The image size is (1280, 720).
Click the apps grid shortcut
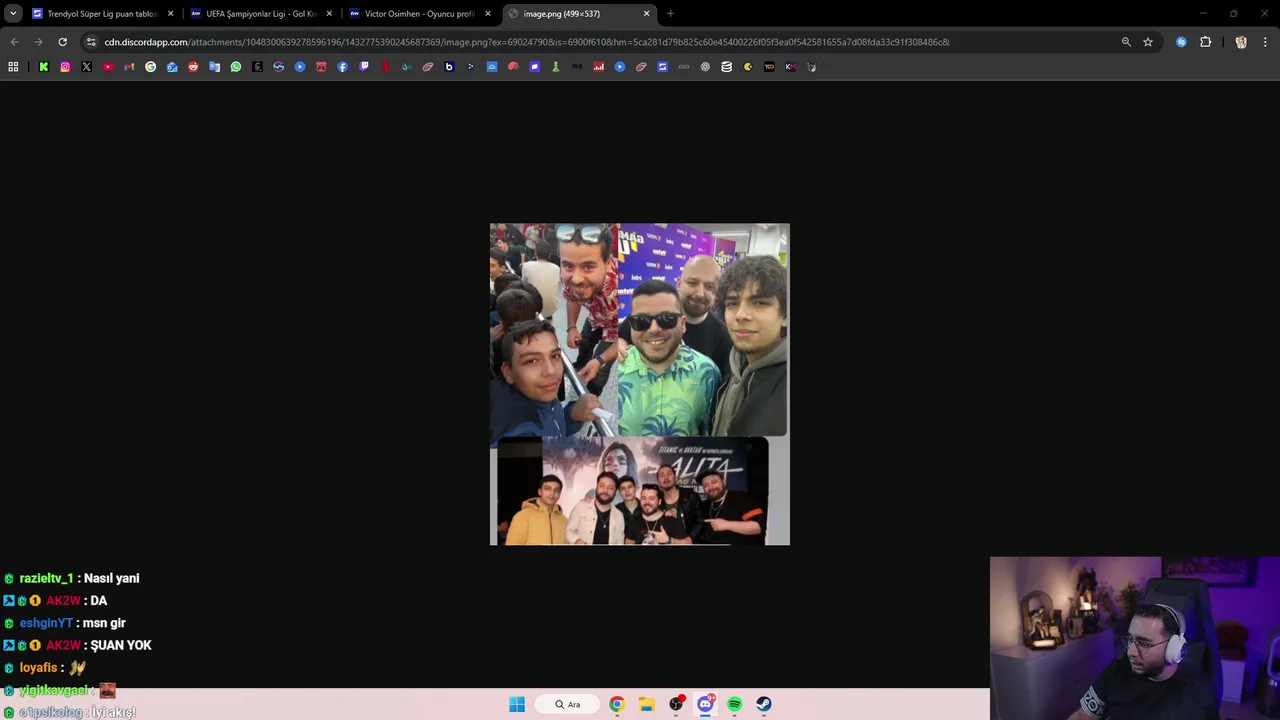(x=13, y=67)
